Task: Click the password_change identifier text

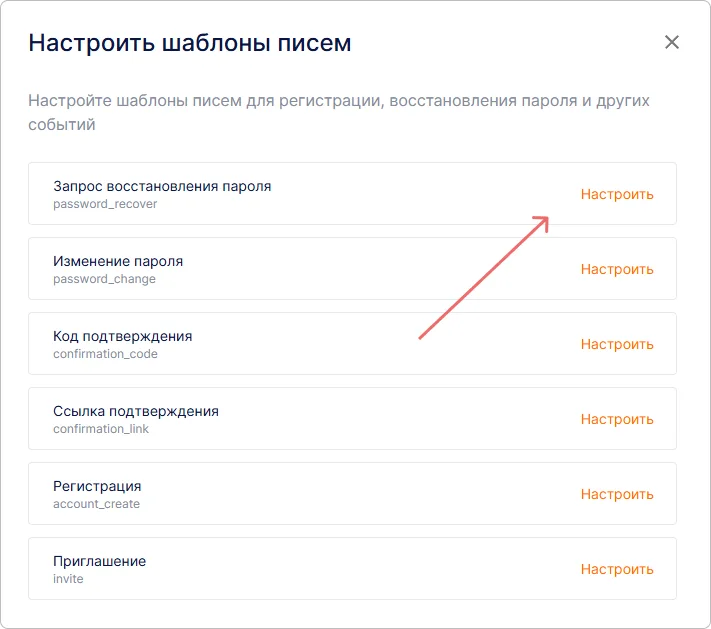Action: (x=104, y=279)
